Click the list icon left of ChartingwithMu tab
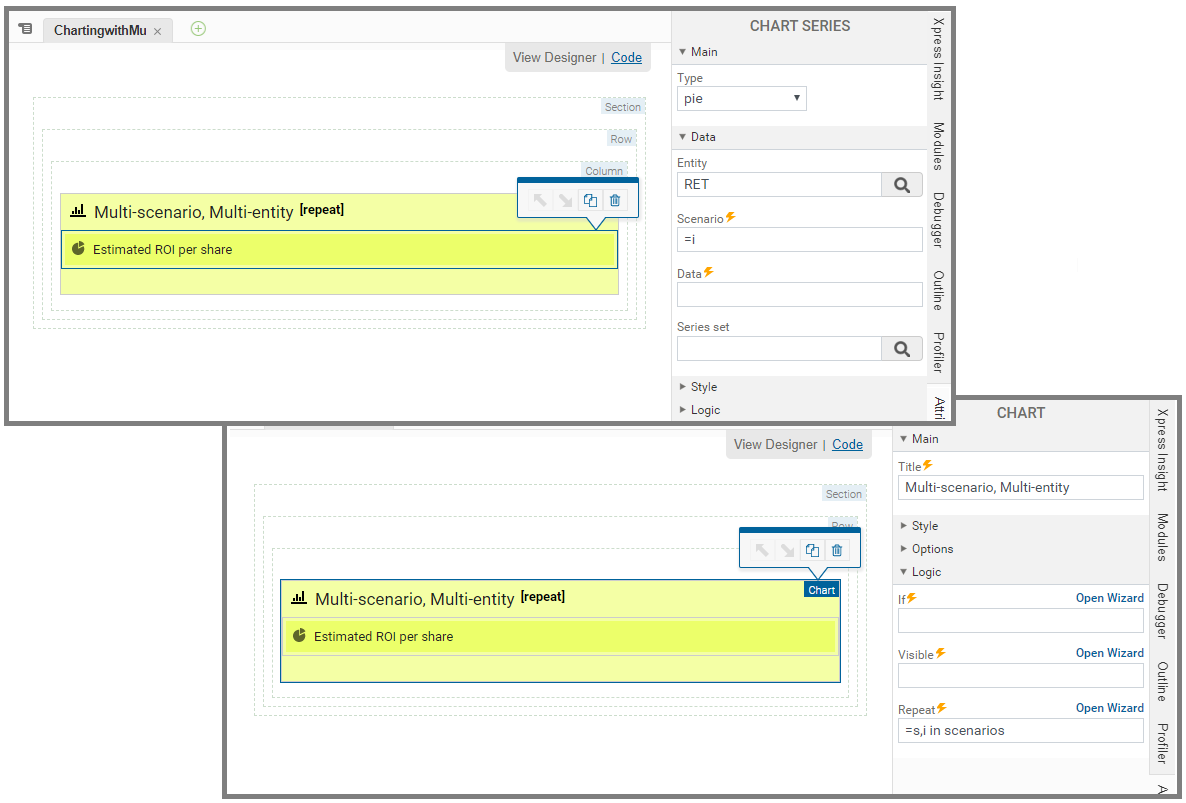This screenshot has width=1186, height=803. pyautogui.click(x=25, y=30)
